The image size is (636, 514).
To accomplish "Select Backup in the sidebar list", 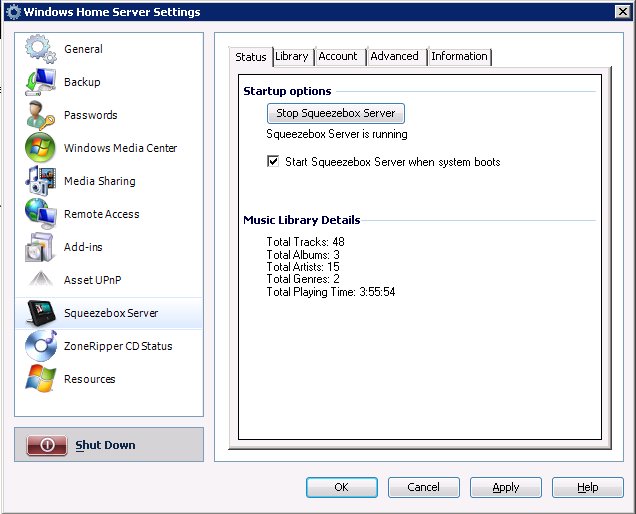I will click(x=82, y=82).
